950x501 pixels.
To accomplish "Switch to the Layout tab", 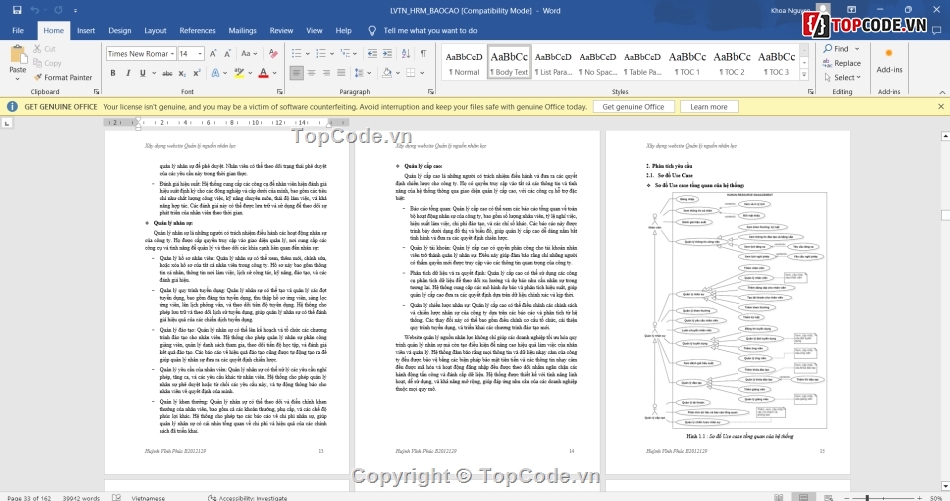I will (x=155, y=30).
